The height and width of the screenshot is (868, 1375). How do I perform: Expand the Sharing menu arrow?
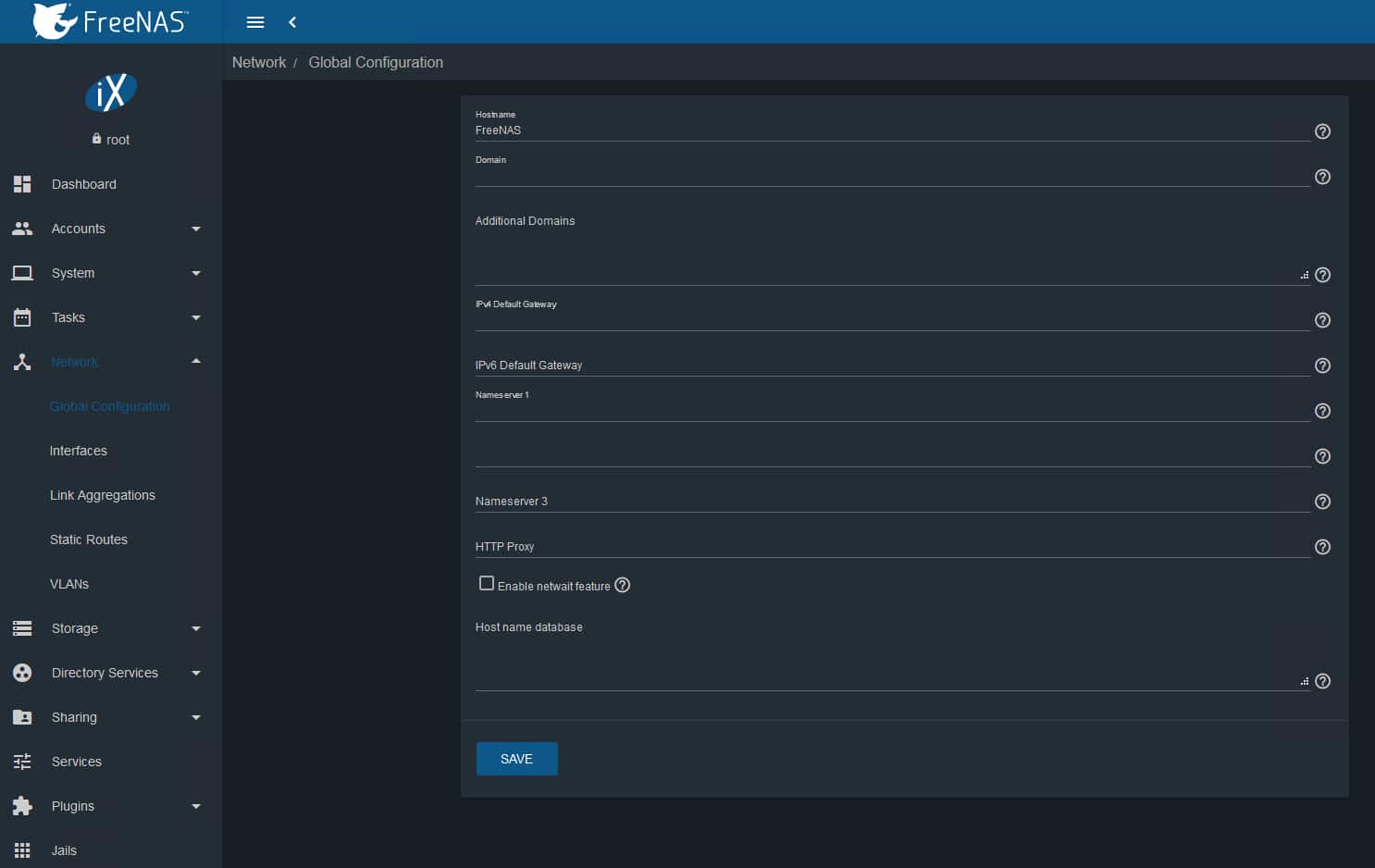point(196,717)
